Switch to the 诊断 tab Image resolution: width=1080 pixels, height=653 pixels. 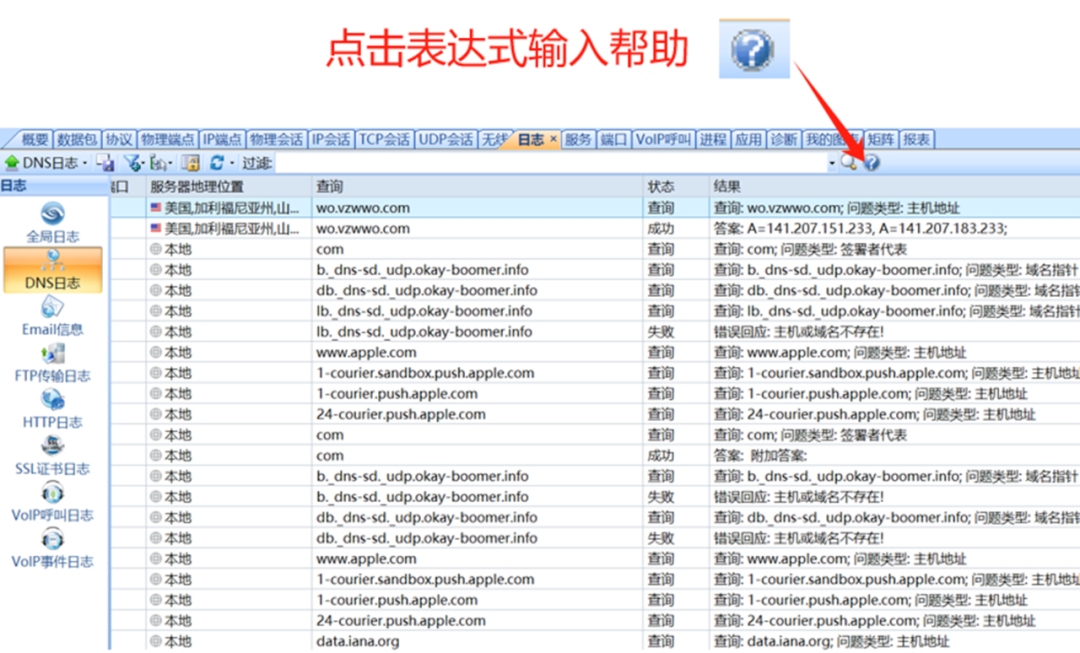click(783, 139)
